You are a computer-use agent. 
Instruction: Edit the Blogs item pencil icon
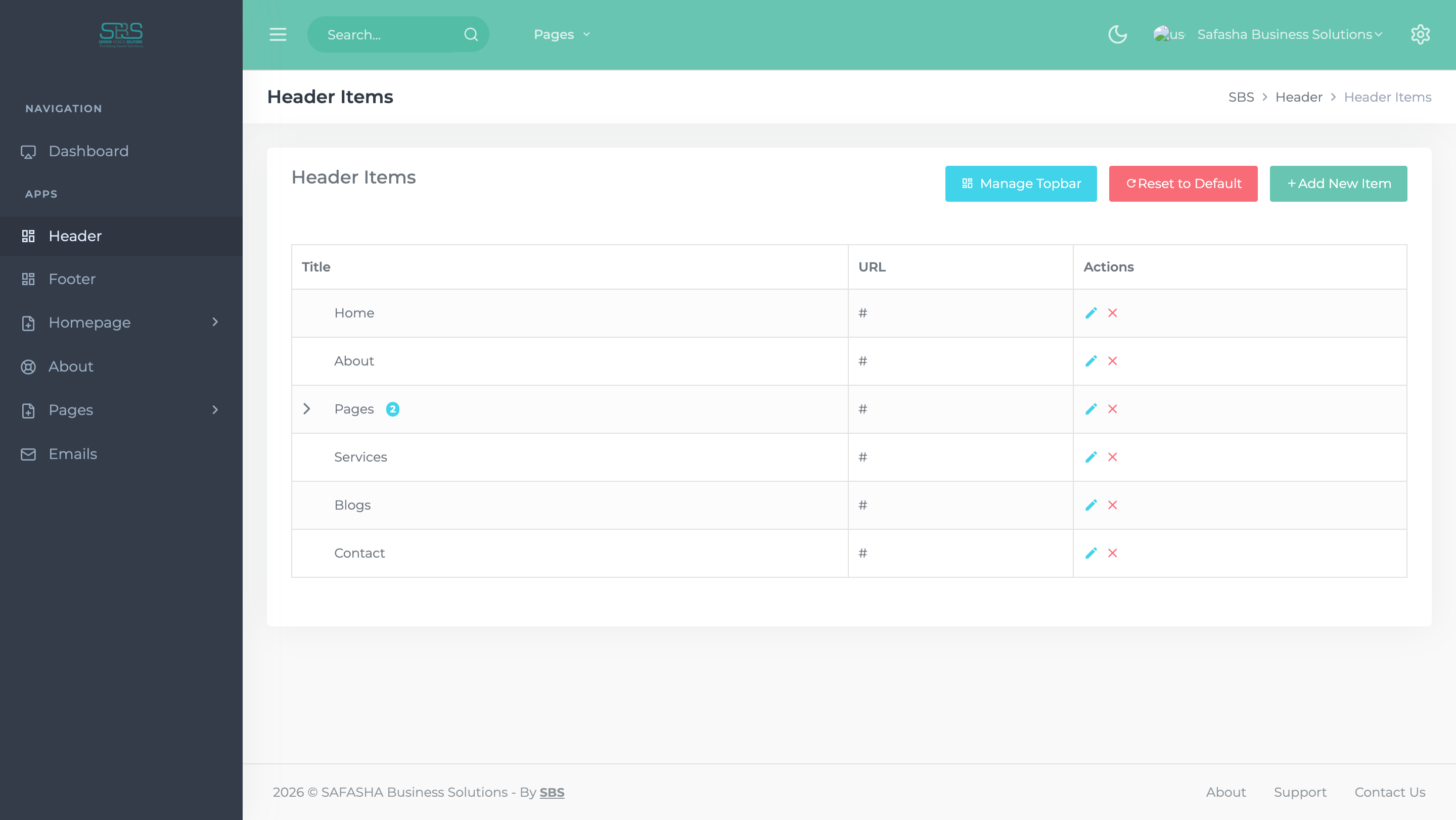click(1091, 505)
